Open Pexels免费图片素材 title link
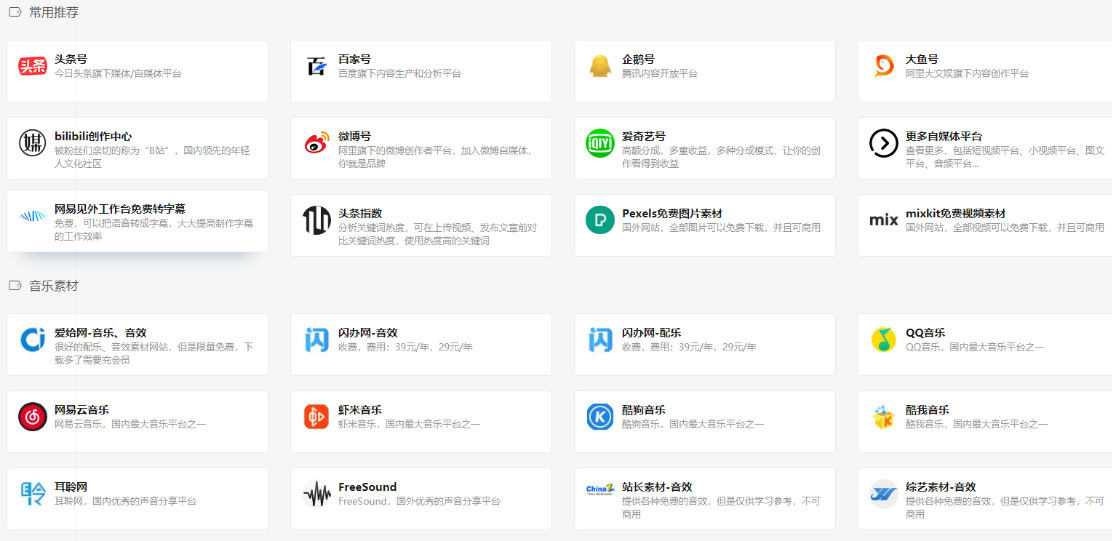 tap(672, 213)
